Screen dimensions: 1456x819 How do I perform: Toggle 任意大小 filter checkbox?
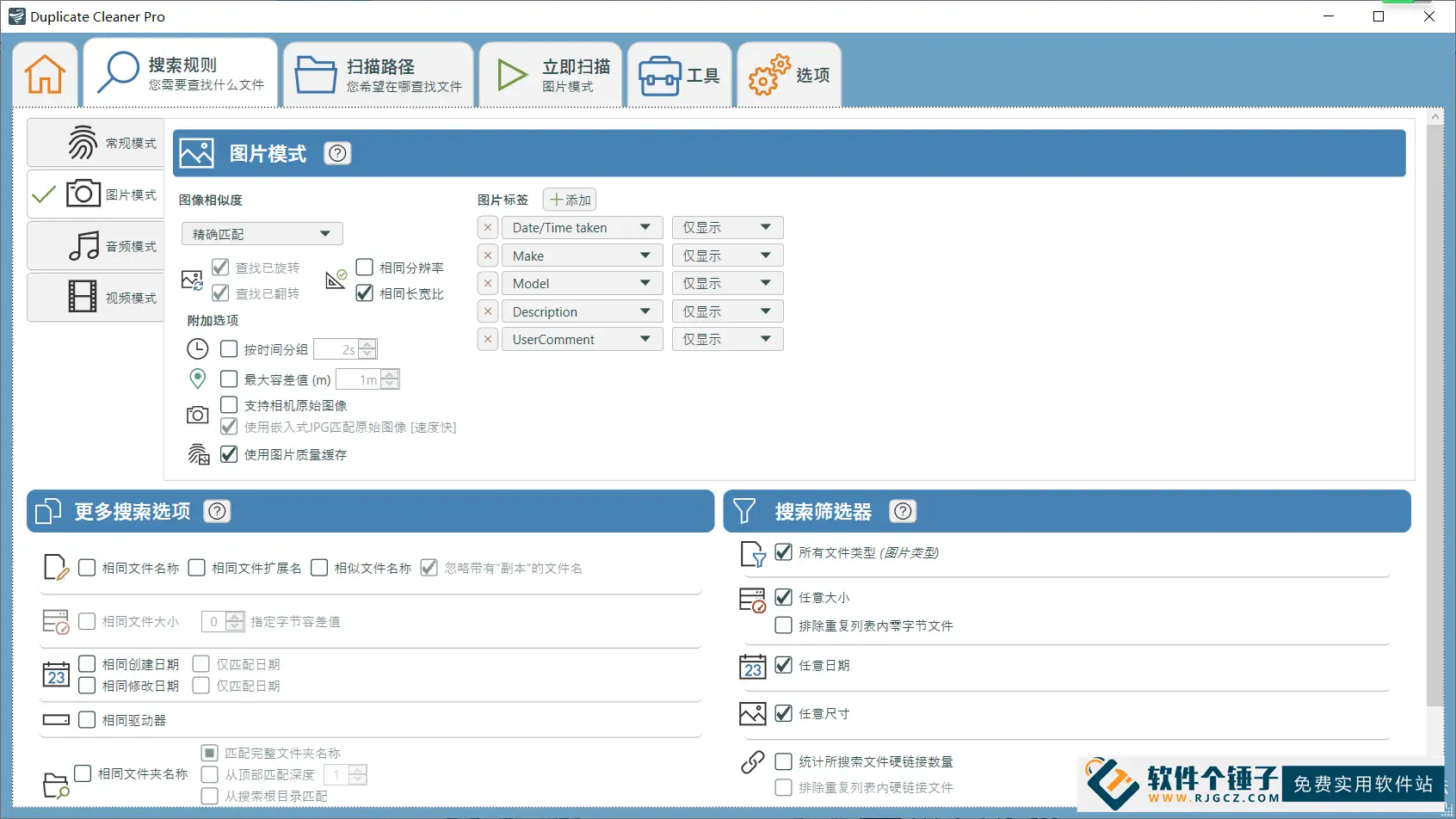[784, 596]
